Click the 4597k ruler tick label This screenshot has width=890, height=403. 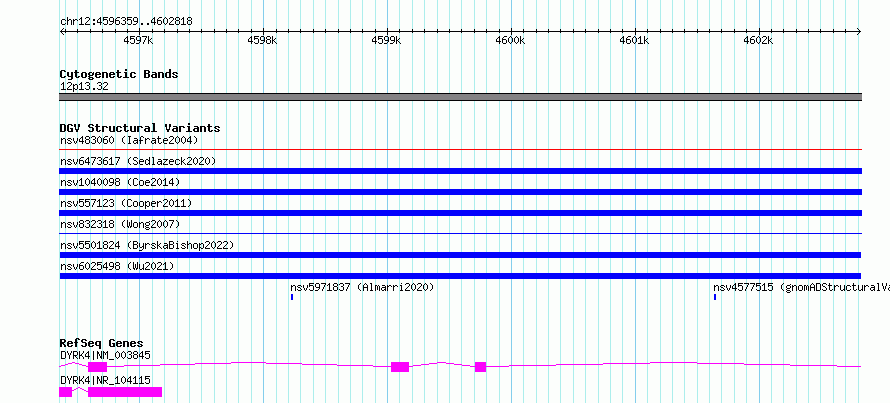click(138, 41)
